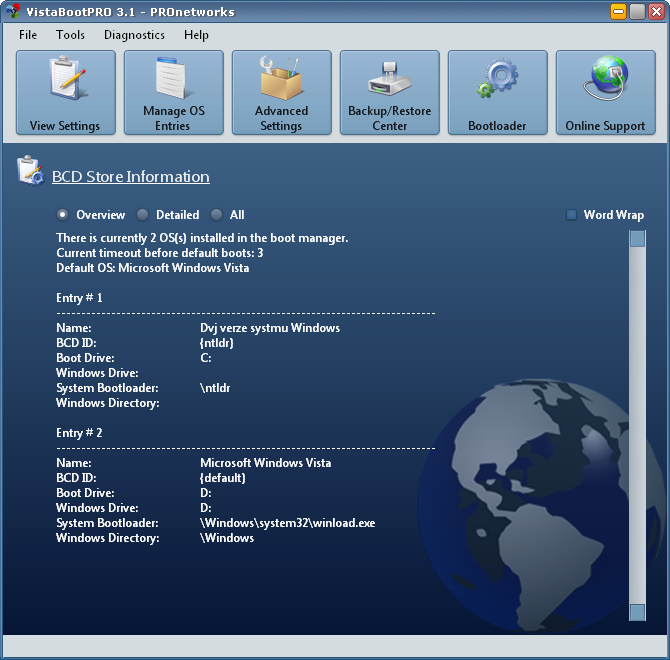This screenshot has width=670, height=660.
Task: Open the Diagnostics menu
Action: coord(134,35)
